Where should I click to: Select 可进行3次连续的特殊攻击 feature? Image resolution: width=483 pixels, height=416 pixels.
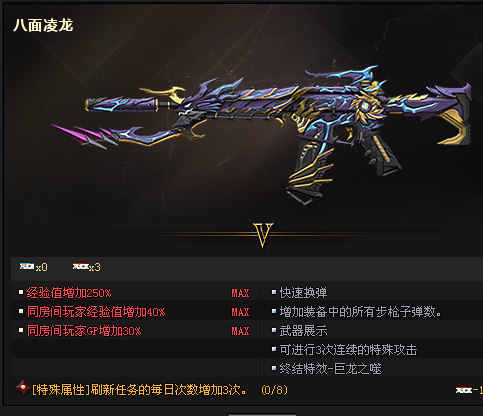click(348, 350)
